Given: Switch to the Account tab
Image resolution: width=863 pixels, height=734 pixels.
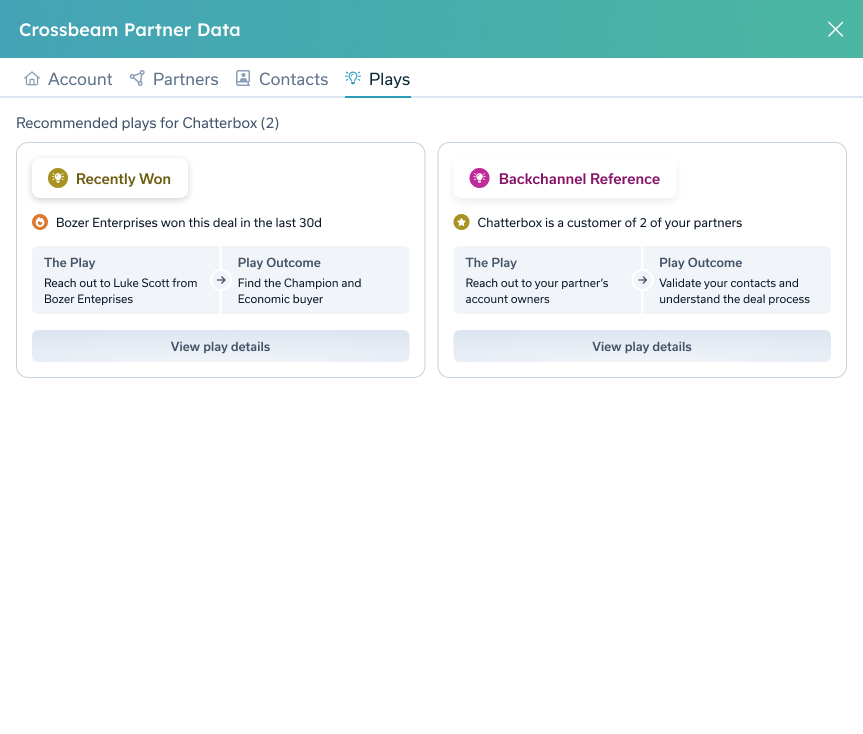Looking at the screenshot, I should [x=80, y=79].
